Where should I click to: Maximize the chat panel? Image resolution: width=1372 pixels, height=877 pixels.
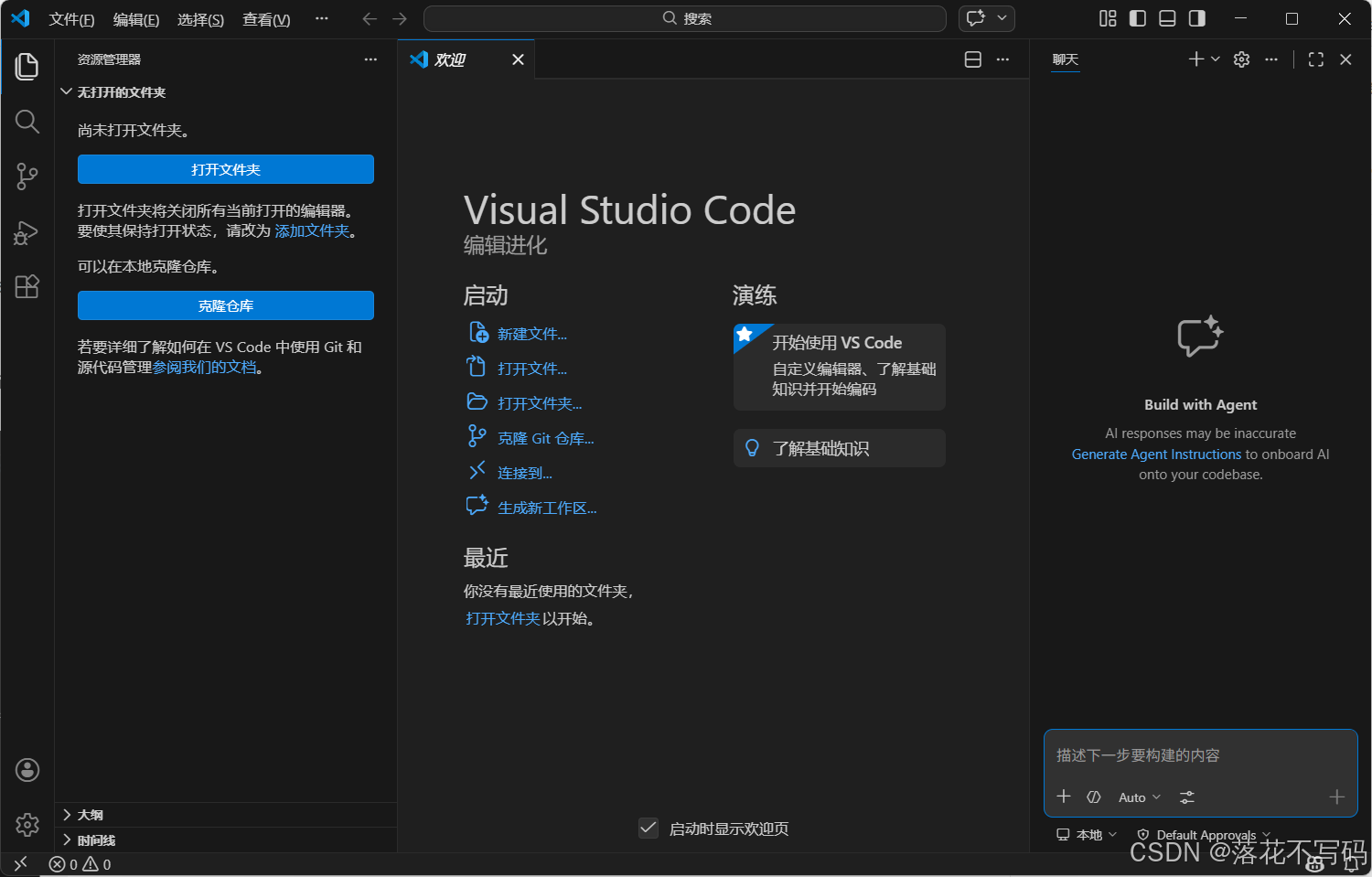point(1316,59)
